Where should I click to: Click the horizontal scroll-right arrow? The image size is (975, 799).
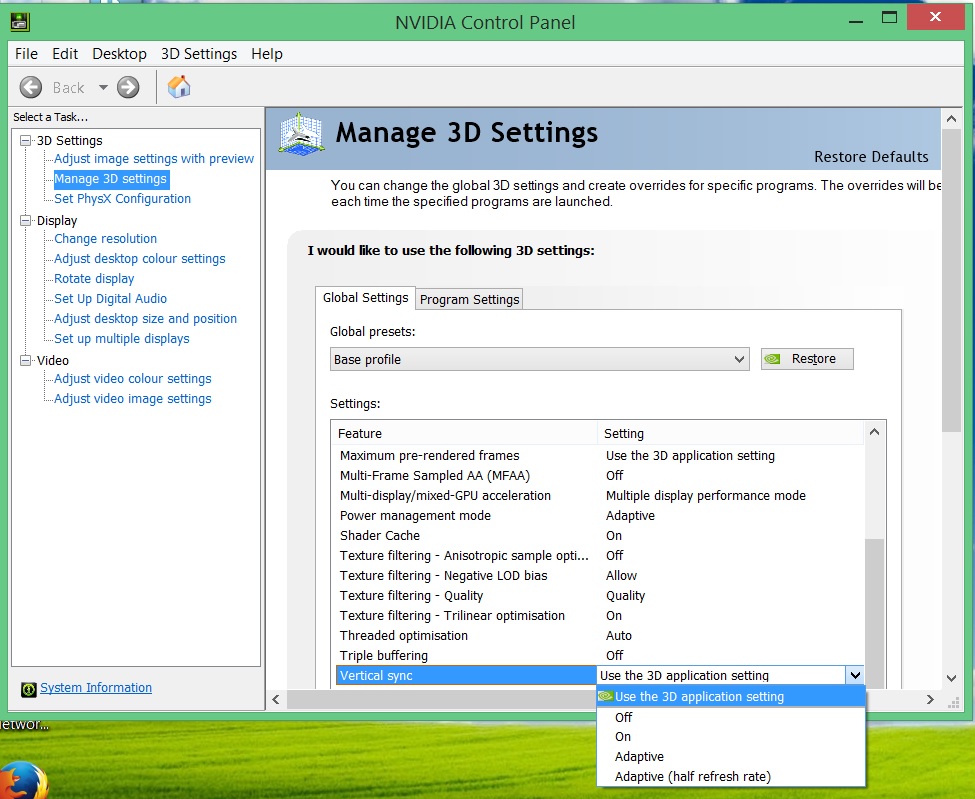[x=930, y=700]
